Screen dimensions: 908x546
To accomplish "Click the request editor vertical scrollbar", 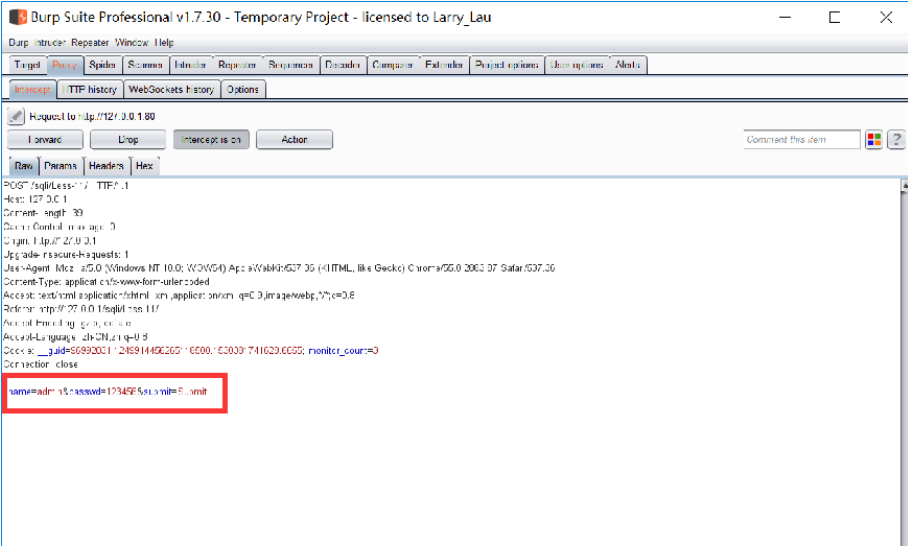I will tap(904, 362).
